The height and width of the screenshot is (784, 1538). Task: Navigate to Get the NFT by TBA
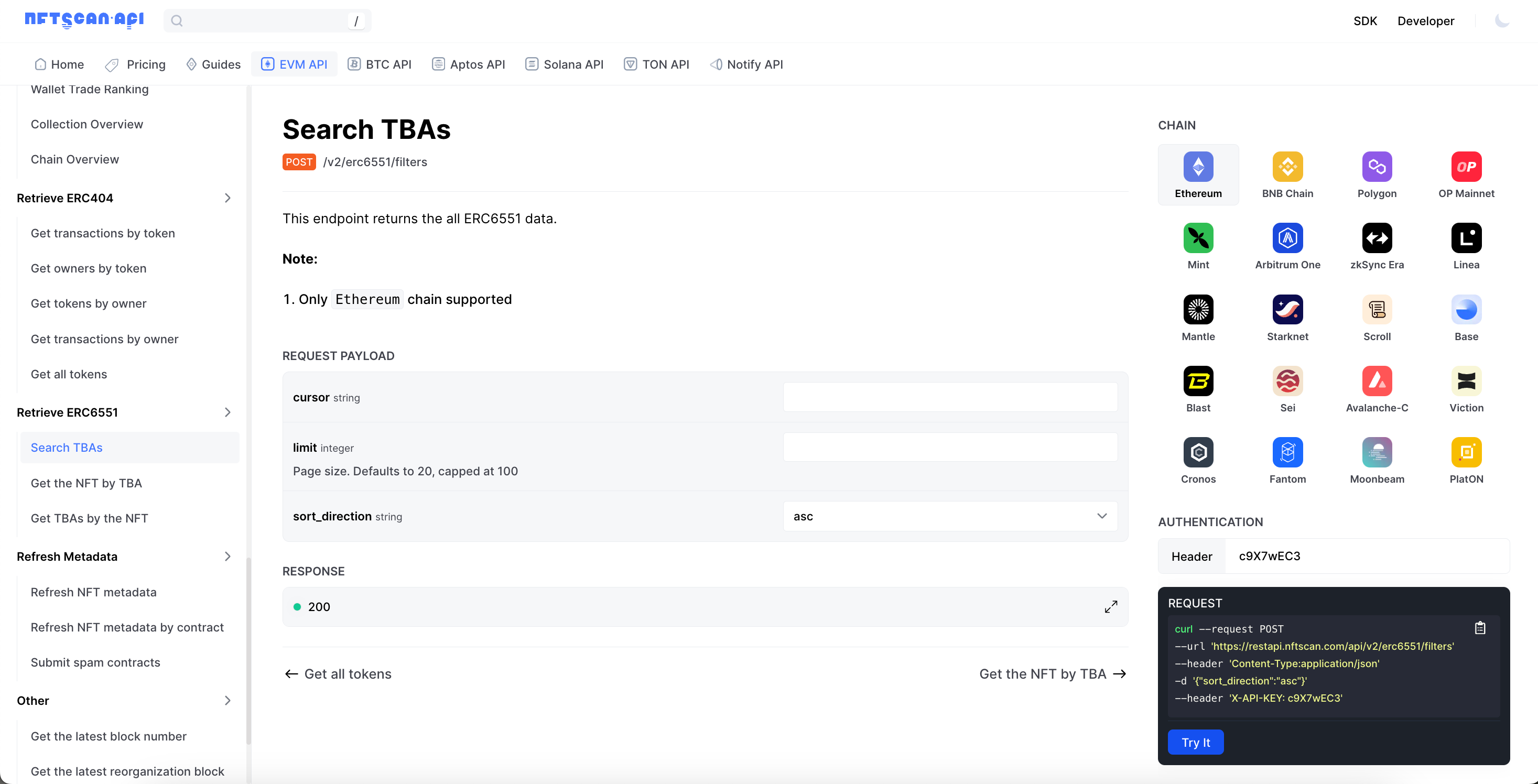[86, 482]
